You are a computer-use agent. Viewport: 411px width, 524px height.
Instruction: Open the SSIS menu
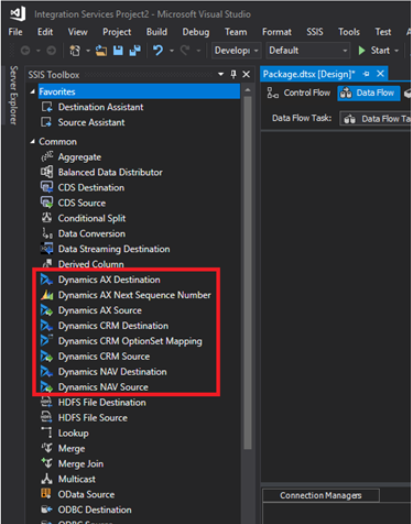[315, 32]
